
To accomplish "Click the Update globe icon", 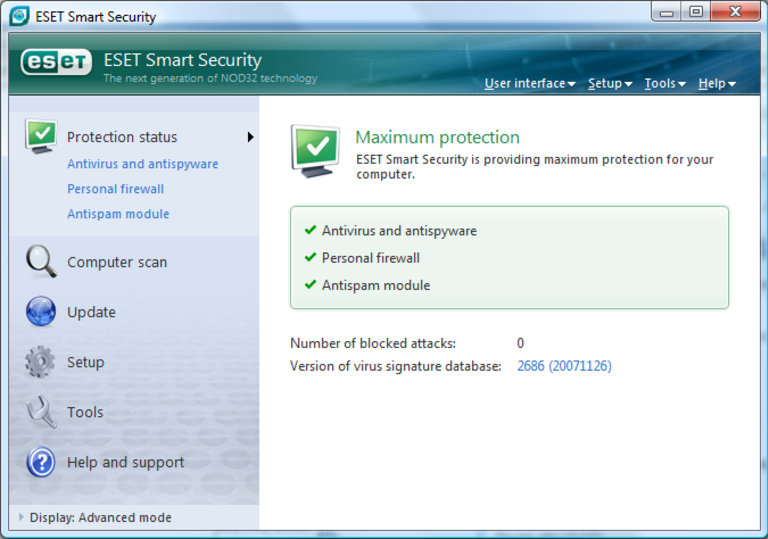I will coord(41,311).
